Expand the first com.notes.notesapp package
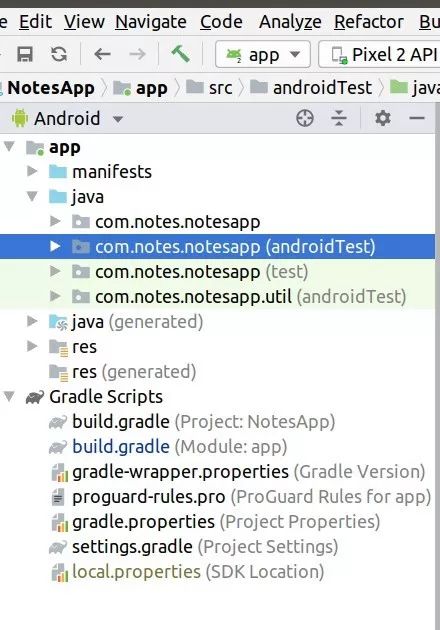This screenshot has width=440, height=630. tap(55, 221)
